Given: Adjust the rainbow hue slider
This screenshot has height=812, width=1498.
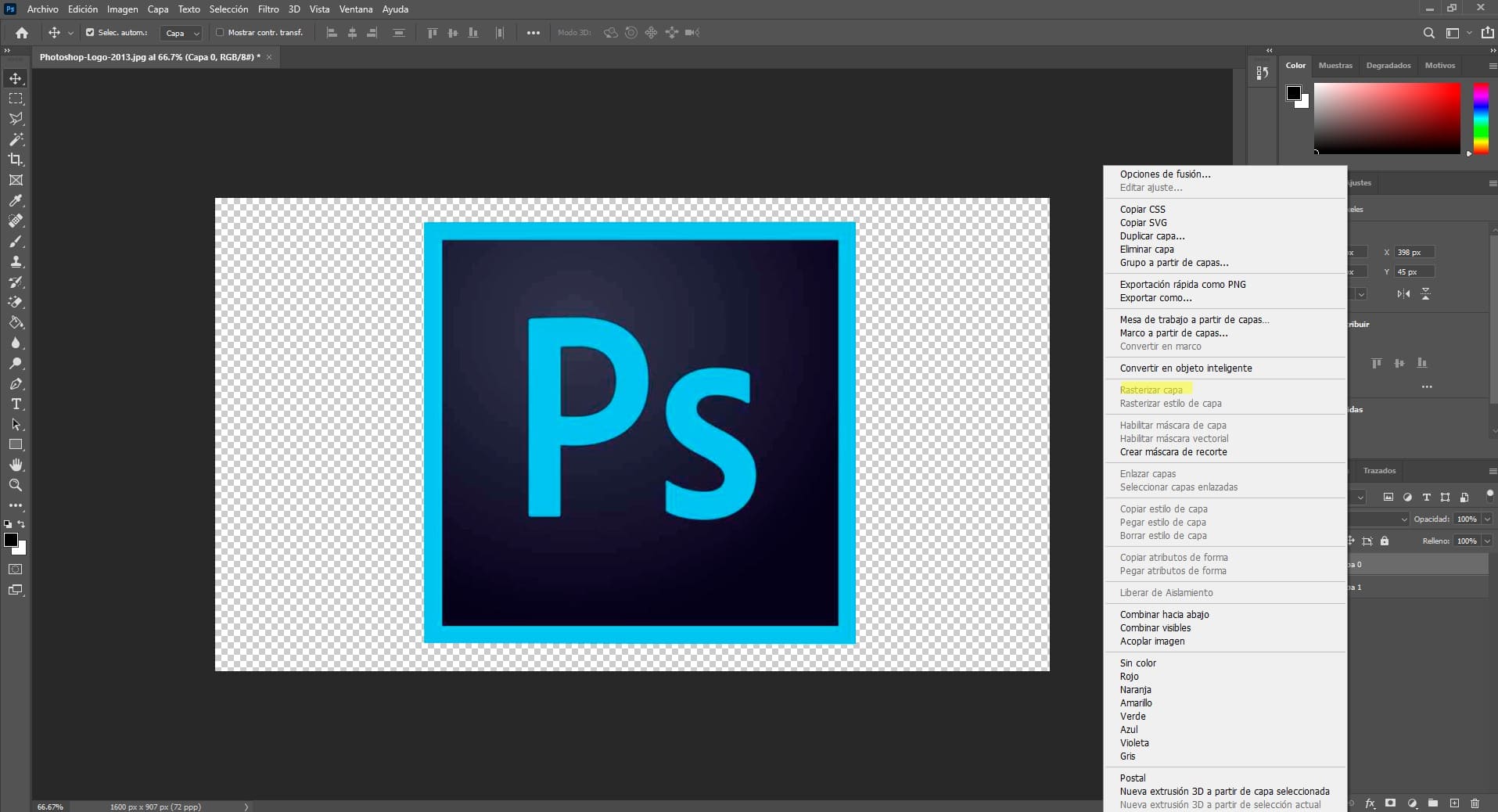Looking at the screenshot, I should [x=1481, y=118].
